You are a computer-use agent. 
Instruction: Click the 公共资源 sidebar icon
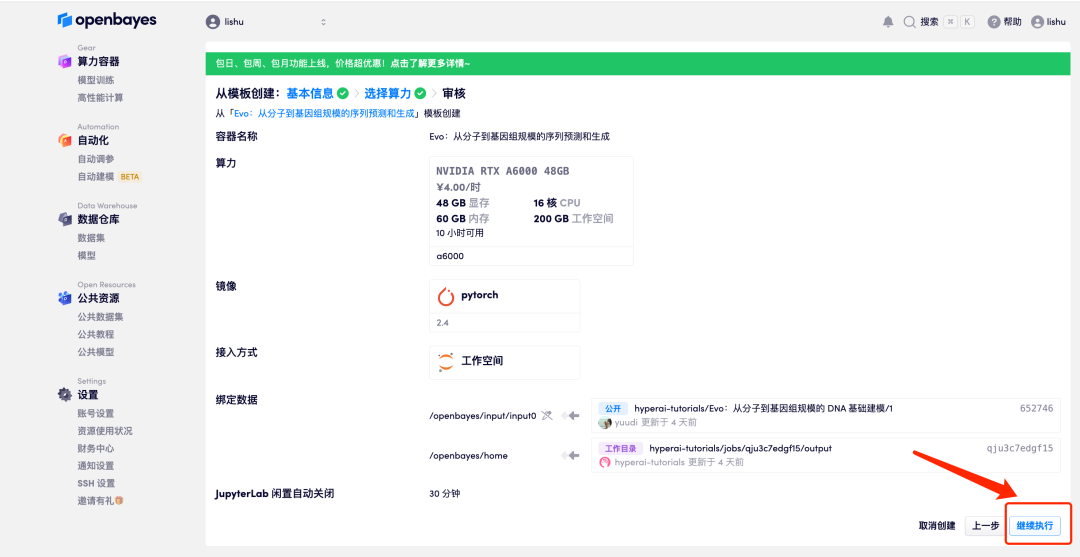click(x=65, y=299)
